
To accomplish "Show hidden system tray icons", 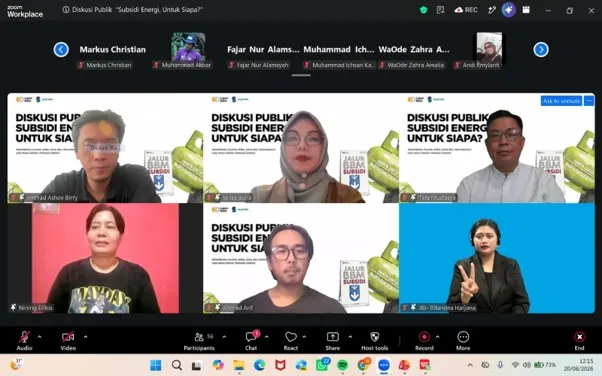I will (x=470, y=365).
